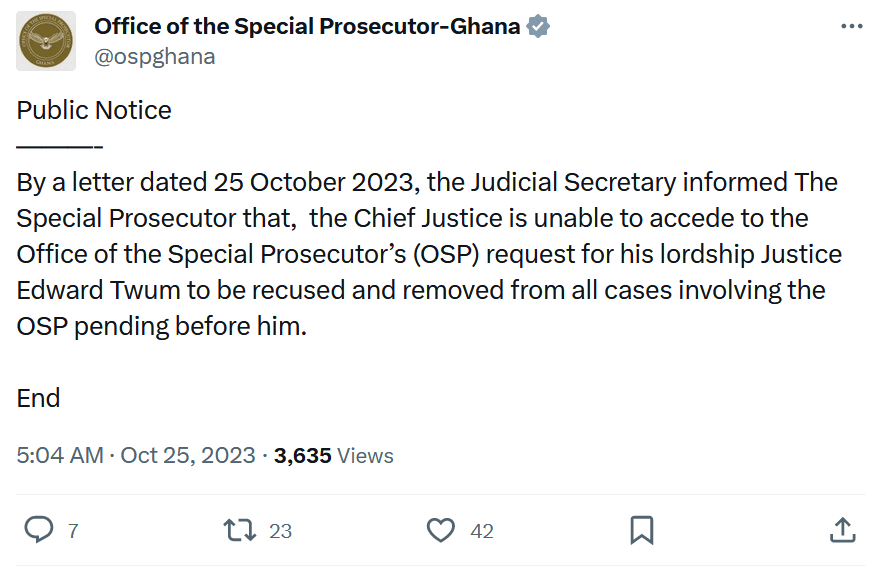
Task: Click the reply count showing 7
Action: tap(73, 531)
